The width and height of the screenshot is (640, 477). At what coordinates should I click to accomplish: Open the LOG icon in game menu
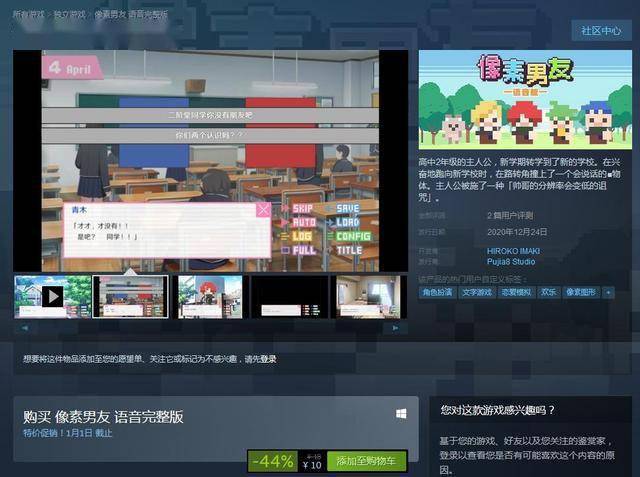click(x=297, y=236)
